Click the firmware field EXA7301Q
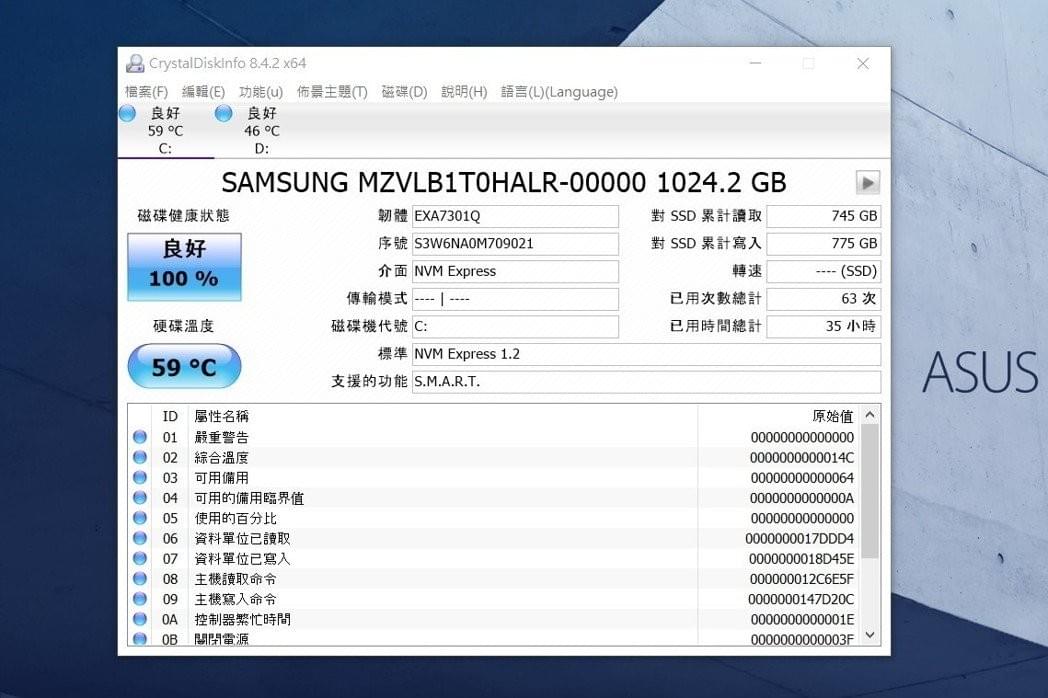Image resolution: width=1048 pixels, height=698 pixels. [x=515, y=216]
